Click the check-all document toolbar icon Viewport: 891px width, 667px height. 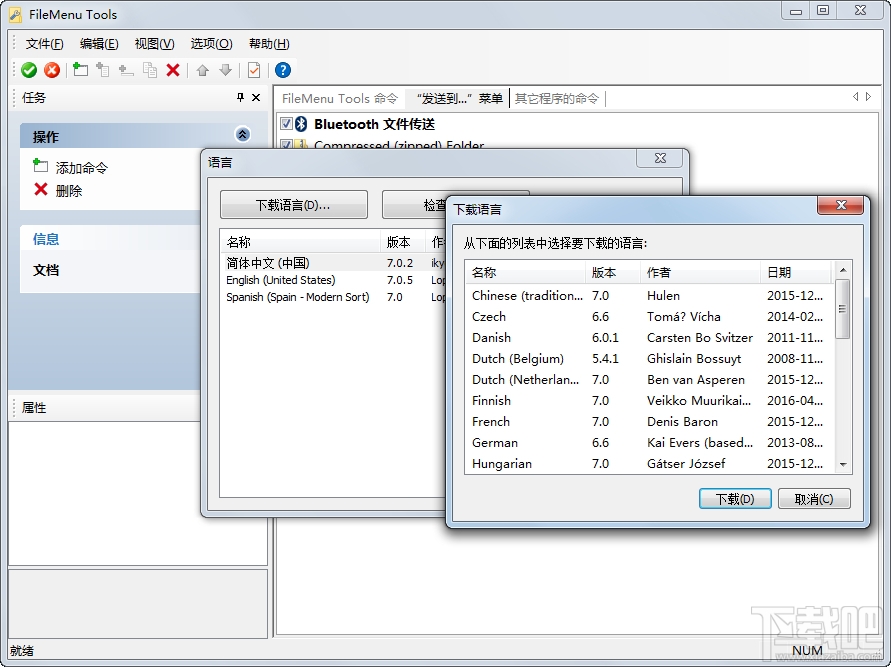(254, 70)
